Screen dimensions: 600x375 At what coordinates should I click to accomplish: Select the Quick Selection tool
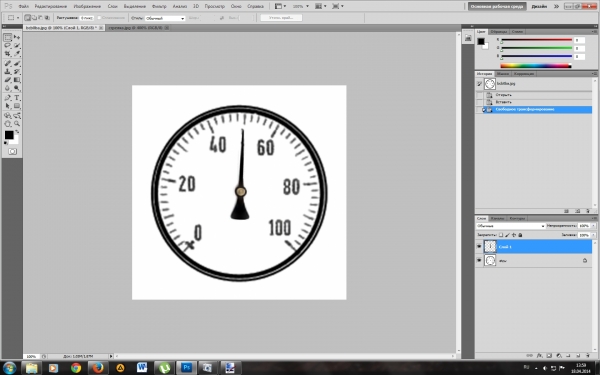17,46
